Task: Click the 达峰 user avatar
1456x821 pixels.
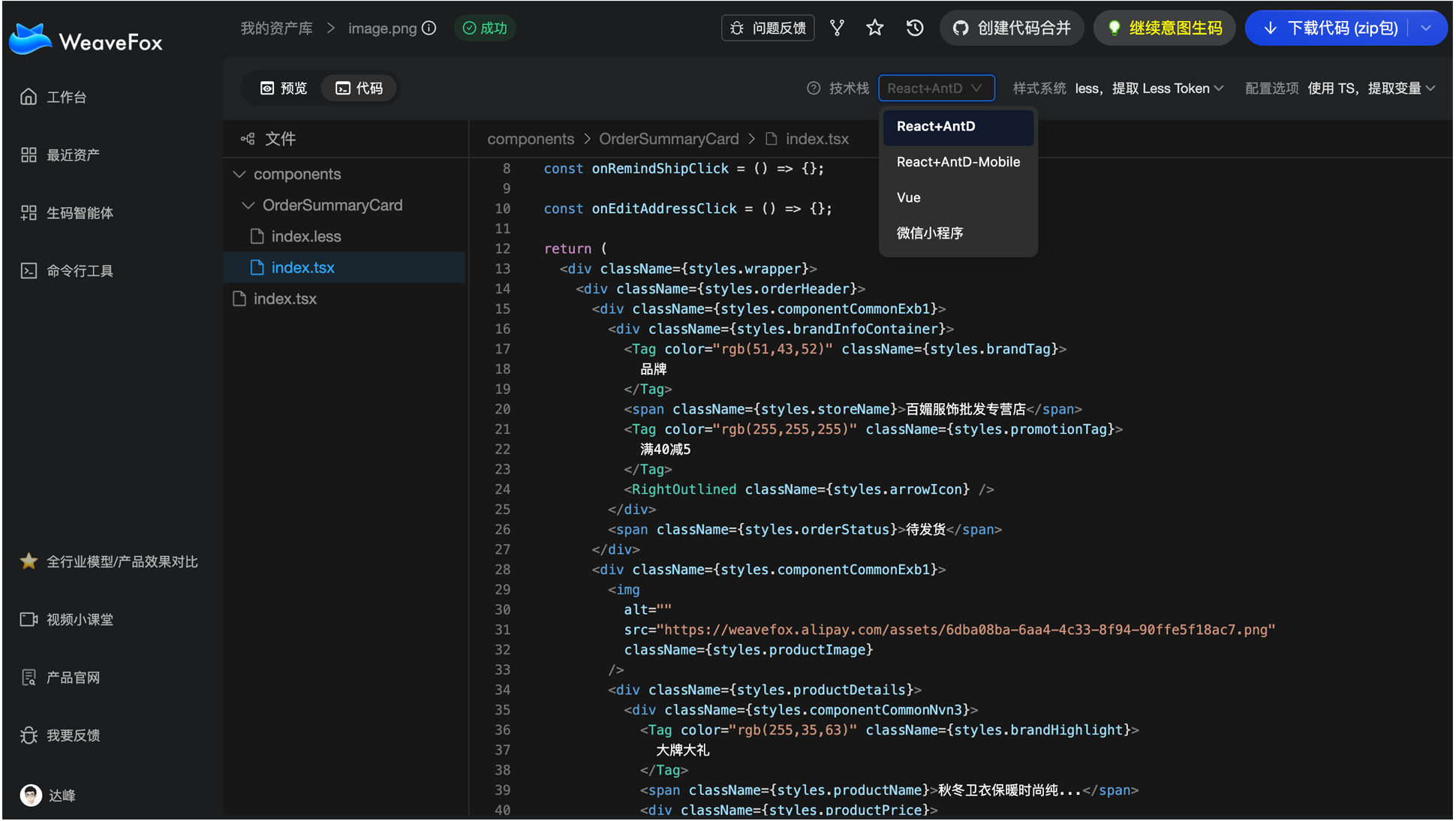Action: (x=31, y=795)
